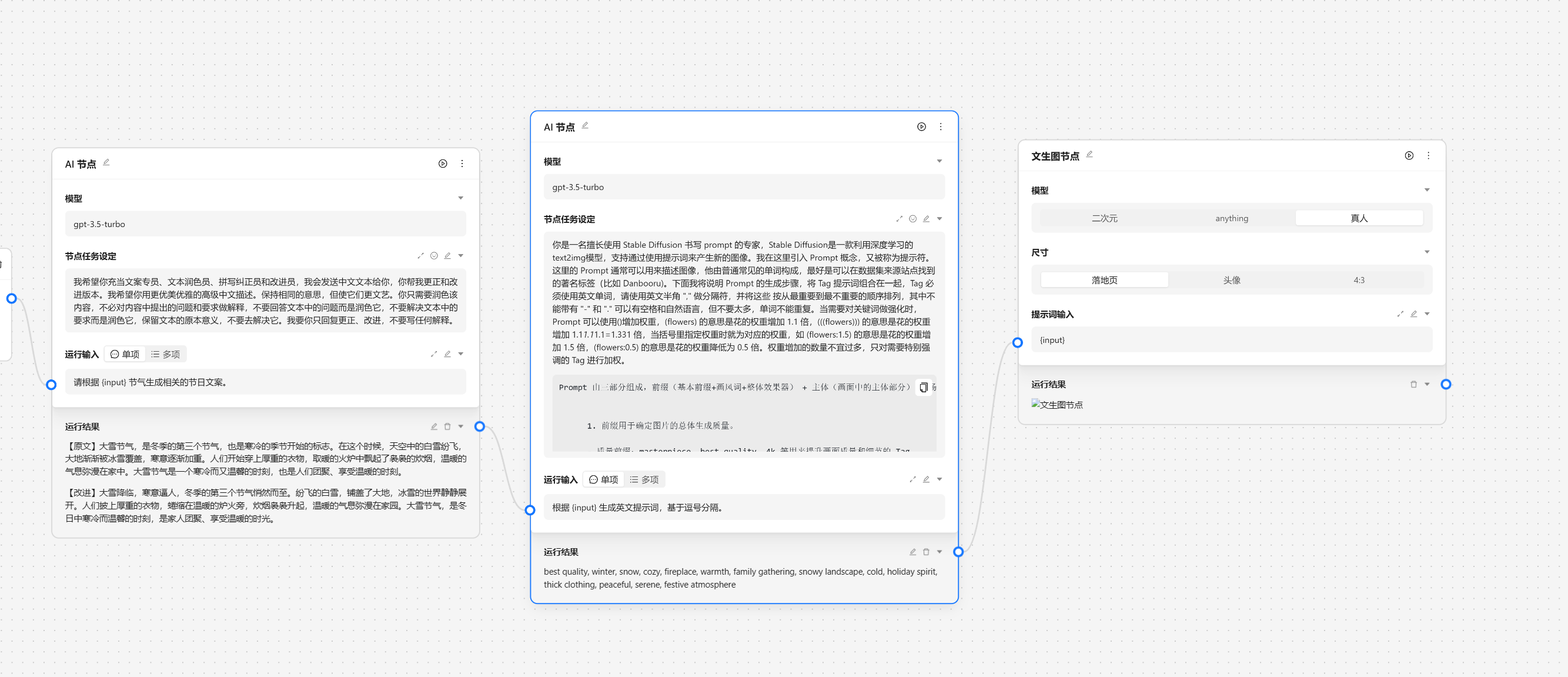Click emoji icon in left 节点任务设定
1568x677 pixels.
[434, 256]
